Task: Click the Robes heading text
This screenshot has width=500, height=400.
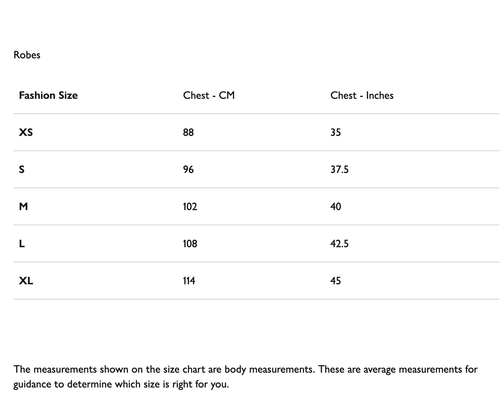Action: (27, 55)
